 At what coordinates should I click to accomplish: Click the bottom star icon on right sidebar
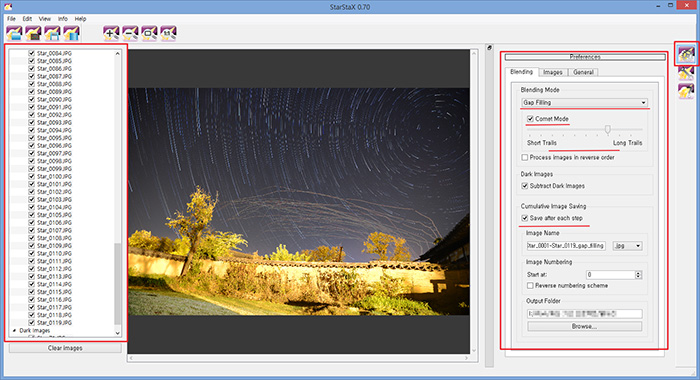686,91
